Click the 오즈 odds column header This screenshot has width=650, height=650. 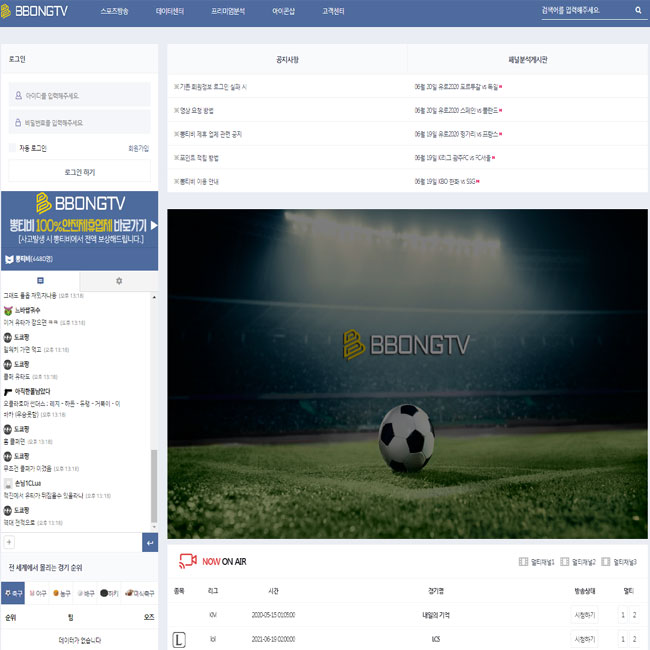[x=149, y=617]
